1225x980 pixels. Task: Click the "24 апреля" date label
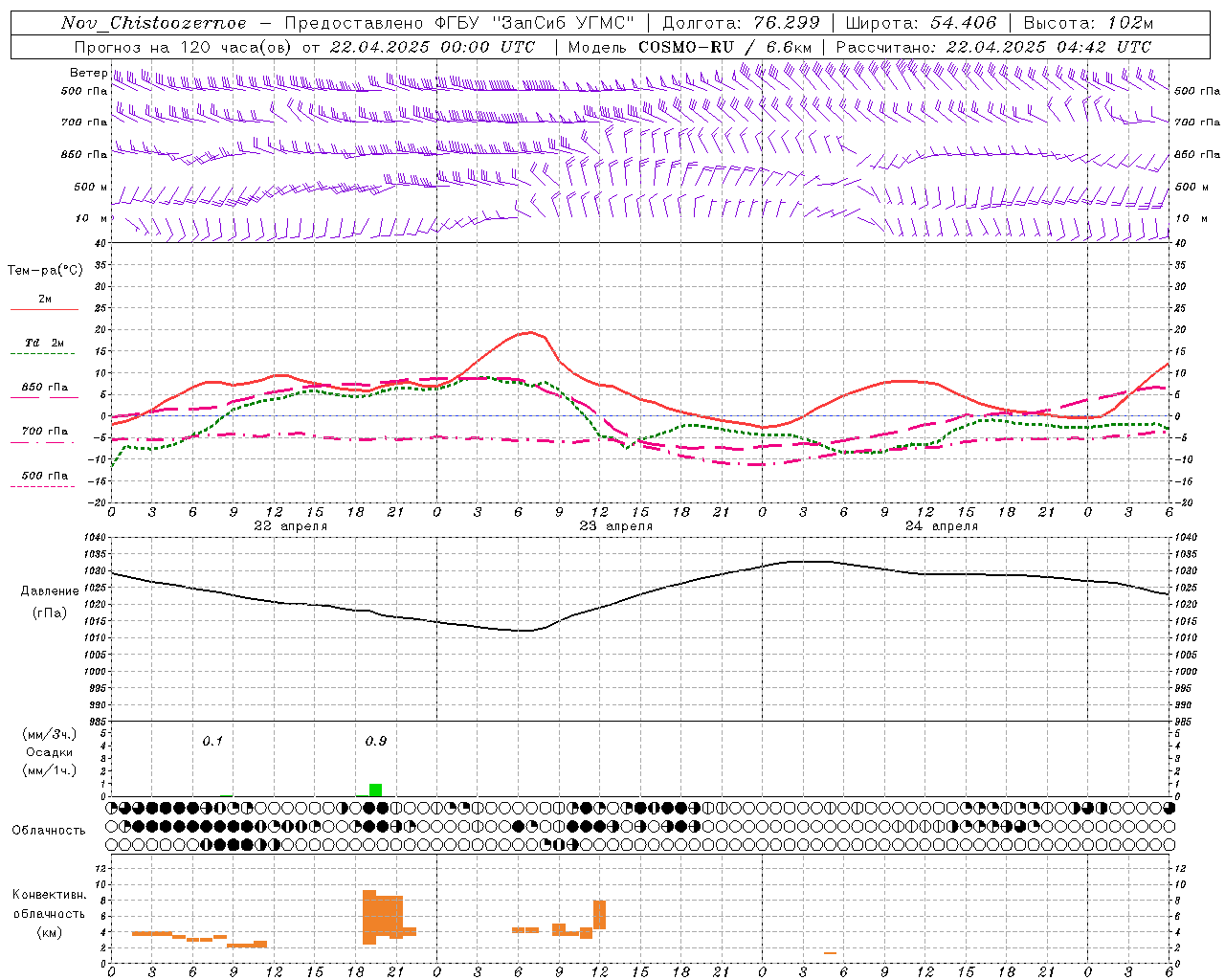pyautogui.click(x=942, y=526)
